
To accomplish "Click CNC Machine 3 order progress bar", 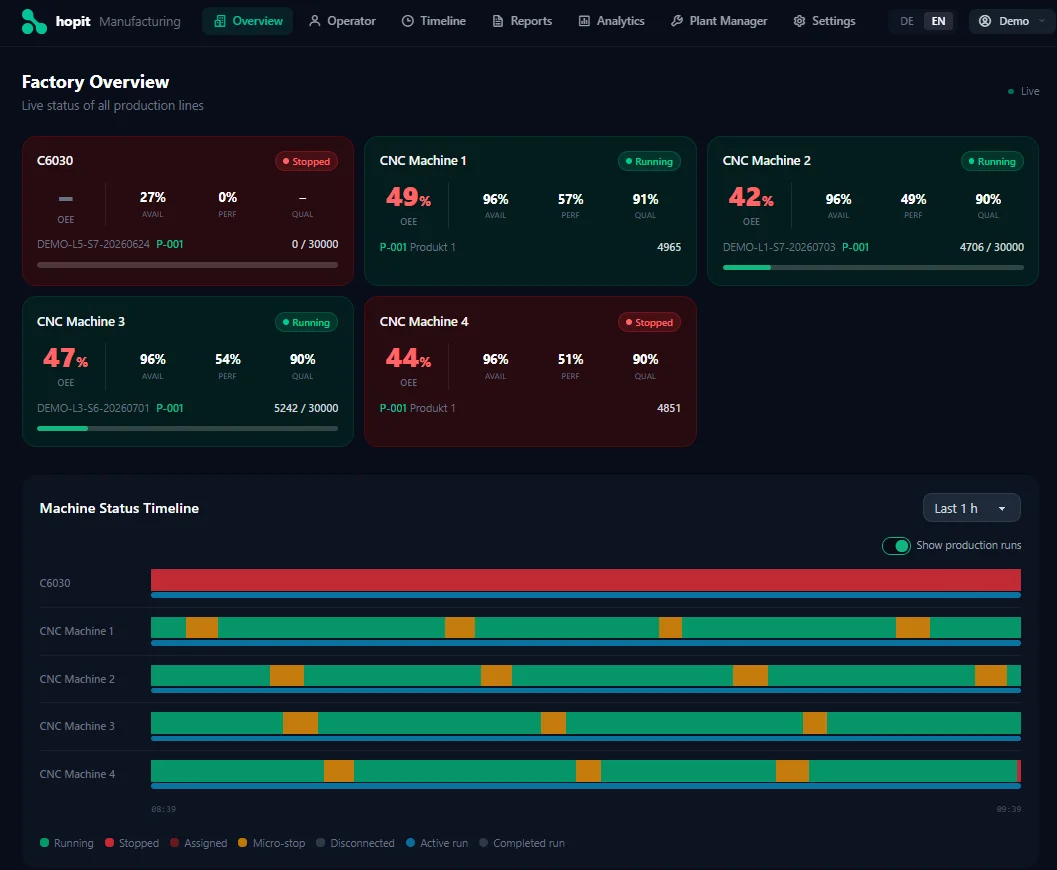I will click(x=187, y=428).
